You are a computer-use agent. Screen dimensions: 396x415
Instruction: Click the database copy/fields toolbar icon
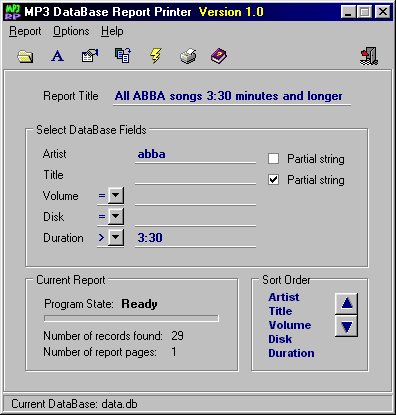tap(123, 55)
